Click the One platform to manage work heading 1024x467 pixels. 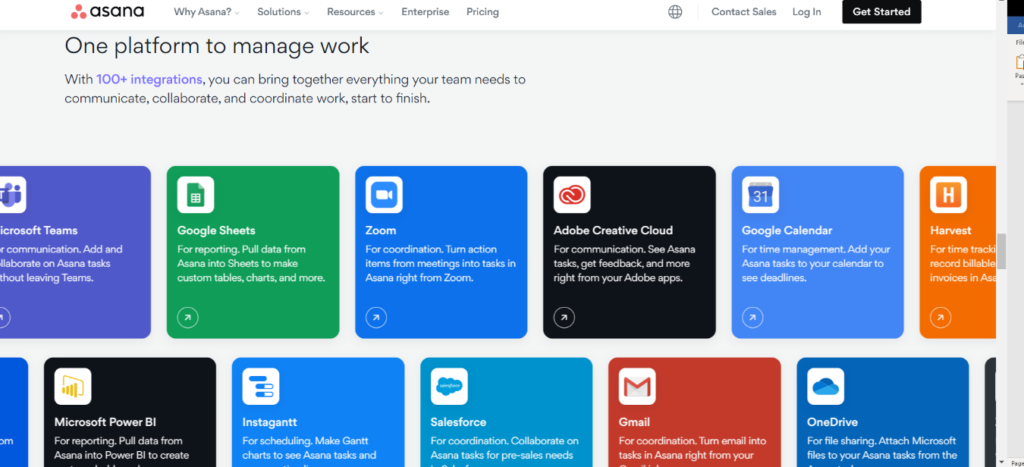(217, 46)
